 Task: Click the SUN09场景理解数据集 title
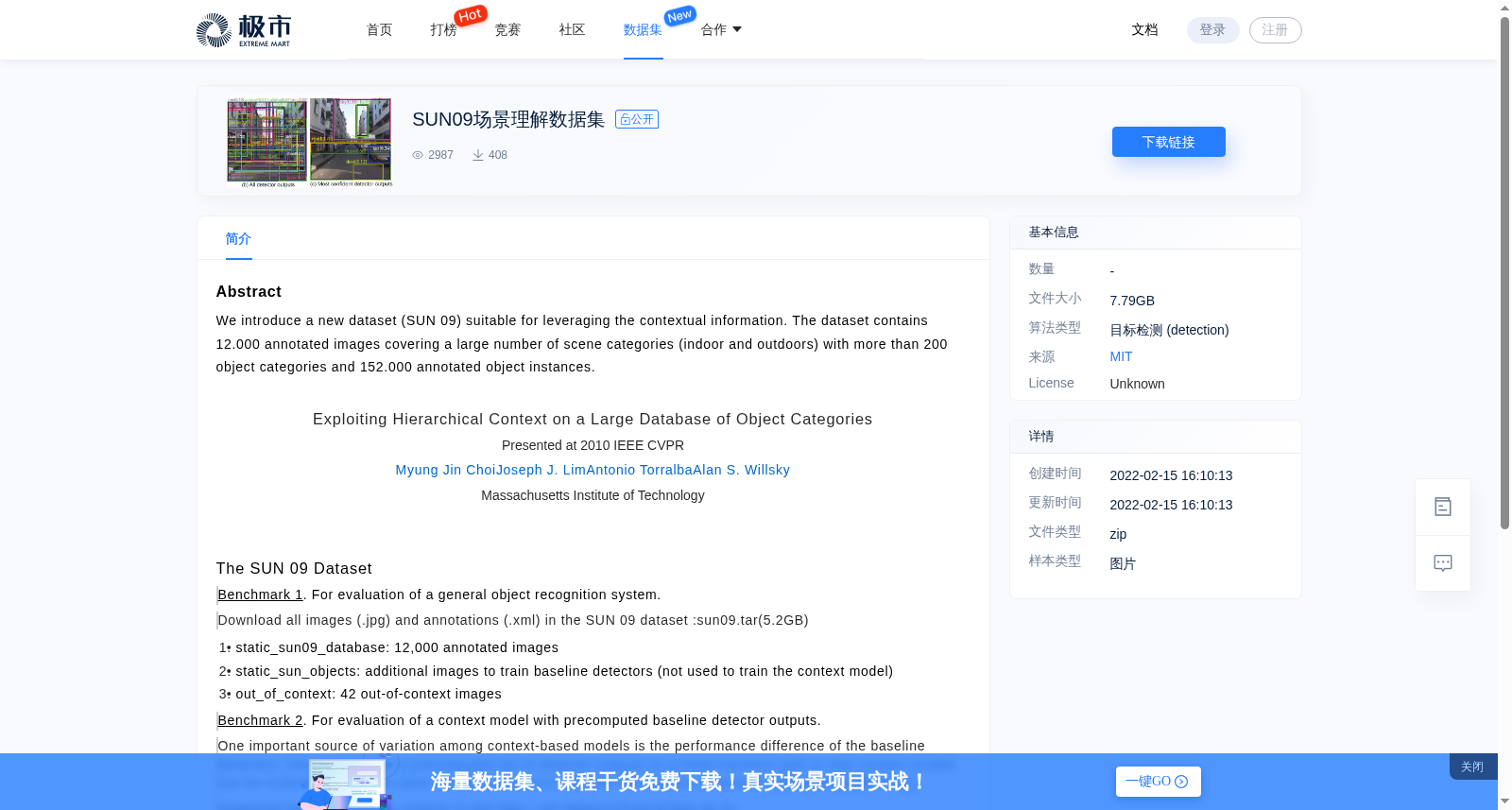point(508,119)
